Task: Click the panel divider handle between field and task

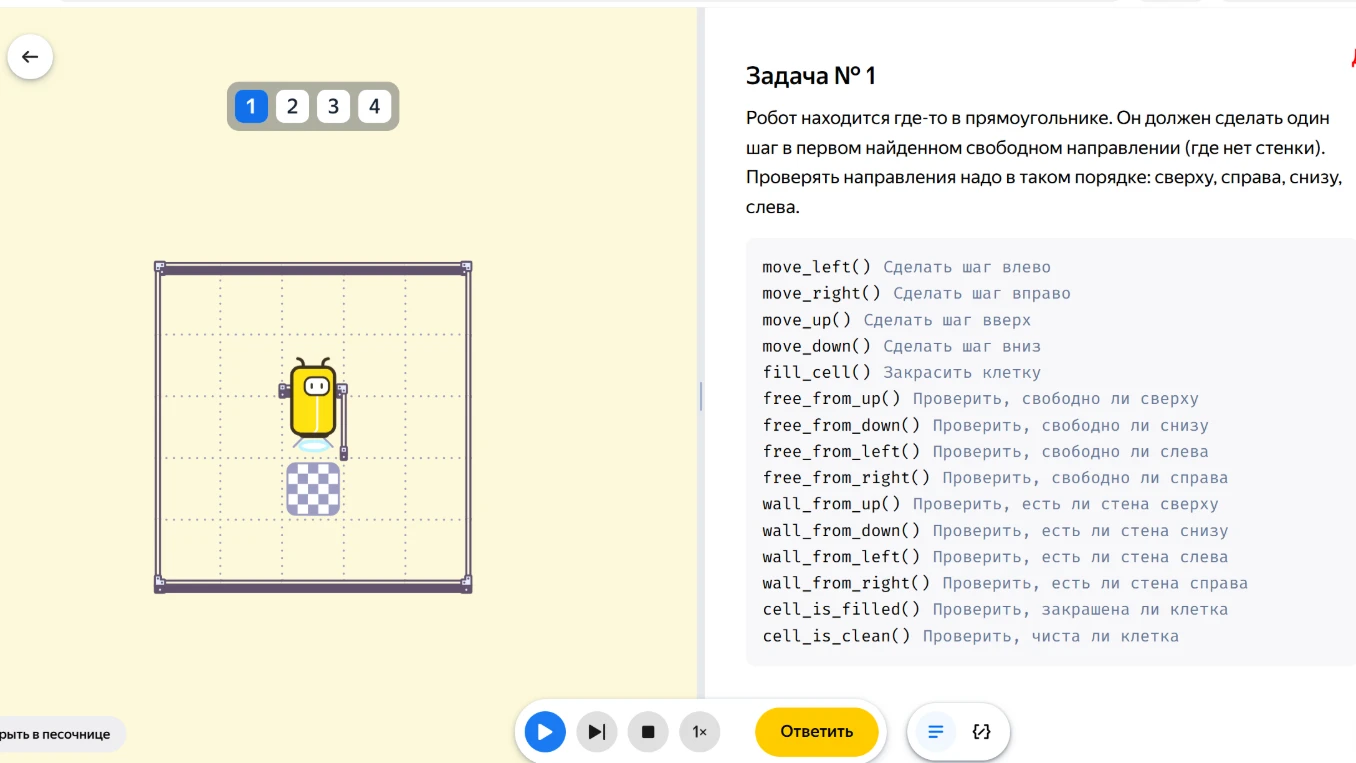Action: tap(701, 396)
